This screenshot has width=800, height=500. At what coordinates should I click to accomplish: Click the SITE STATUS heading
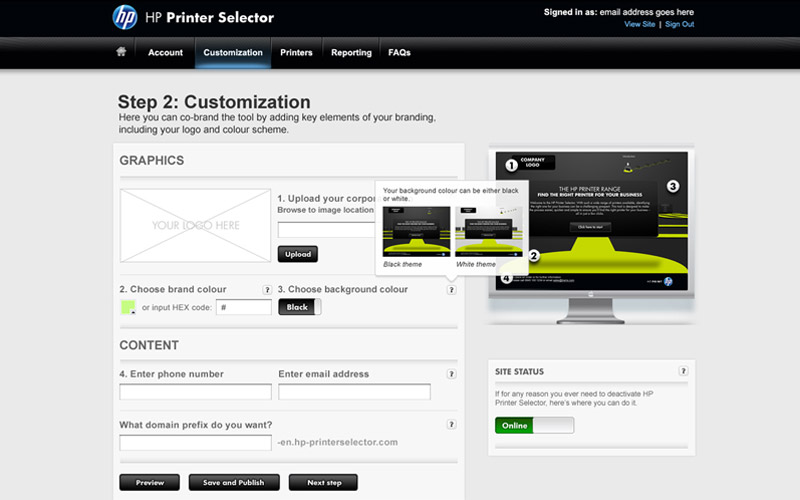tap(519, 371)
